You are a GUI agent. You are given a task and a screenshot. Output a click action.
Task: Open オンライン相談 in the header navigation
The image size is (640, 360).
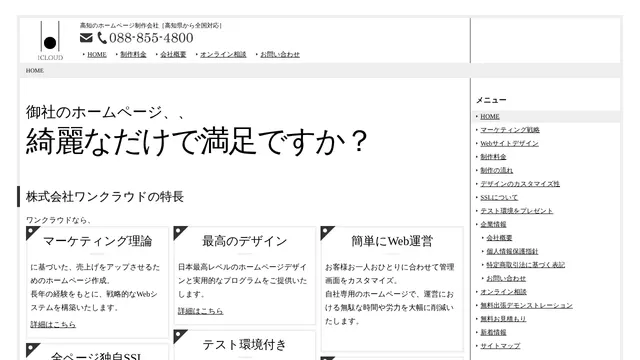click(x=223, y=55)
